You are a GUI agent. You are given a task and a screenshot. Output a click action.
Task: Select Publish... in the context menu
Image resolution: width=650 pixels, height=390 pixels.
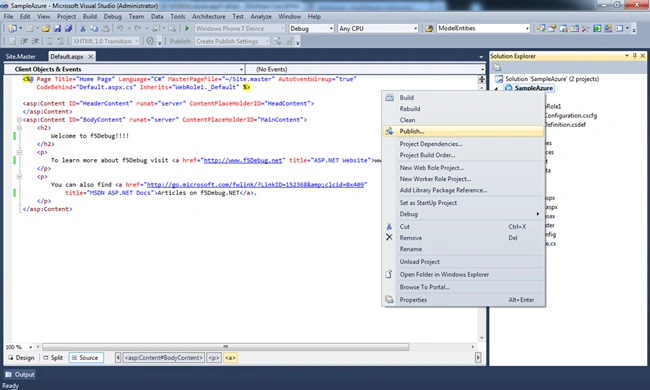(463, 131)
